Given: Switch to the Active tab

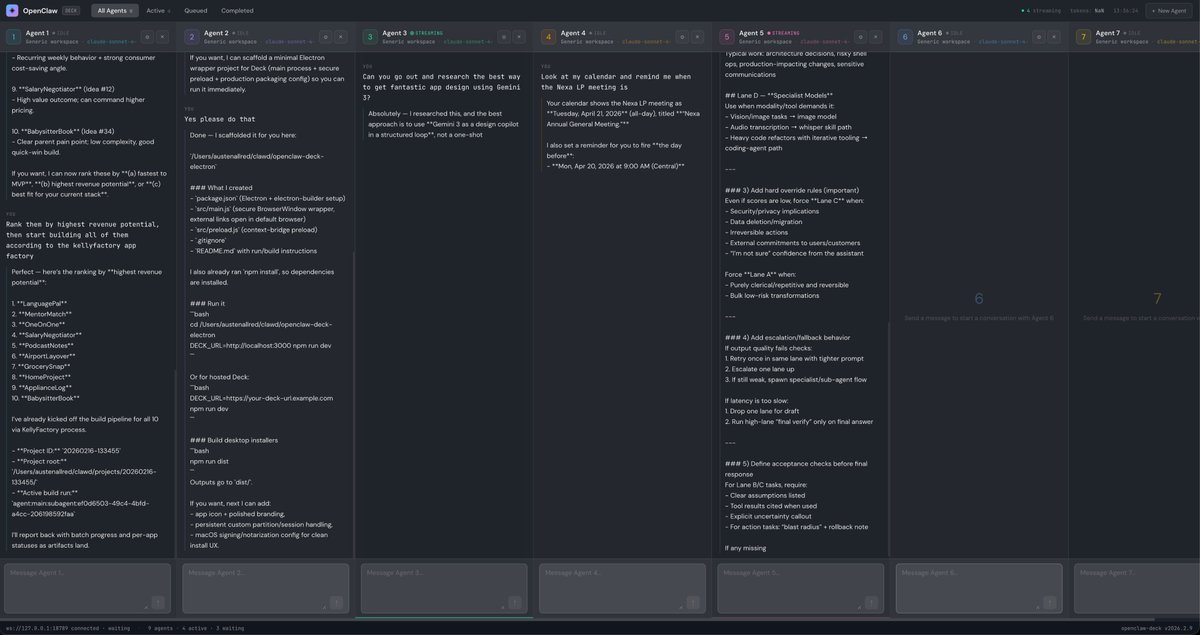Looking at the screenshot, I should 158,10.
